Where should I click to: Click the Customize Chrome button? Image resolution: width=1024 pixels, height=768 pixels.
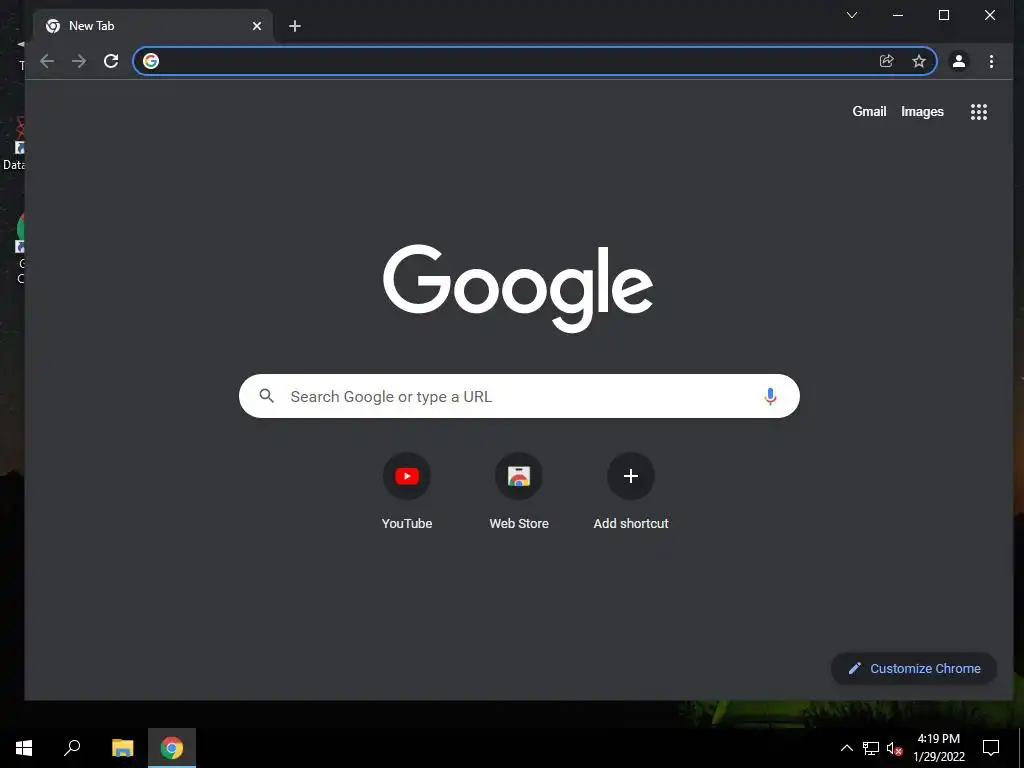(914, 668)
